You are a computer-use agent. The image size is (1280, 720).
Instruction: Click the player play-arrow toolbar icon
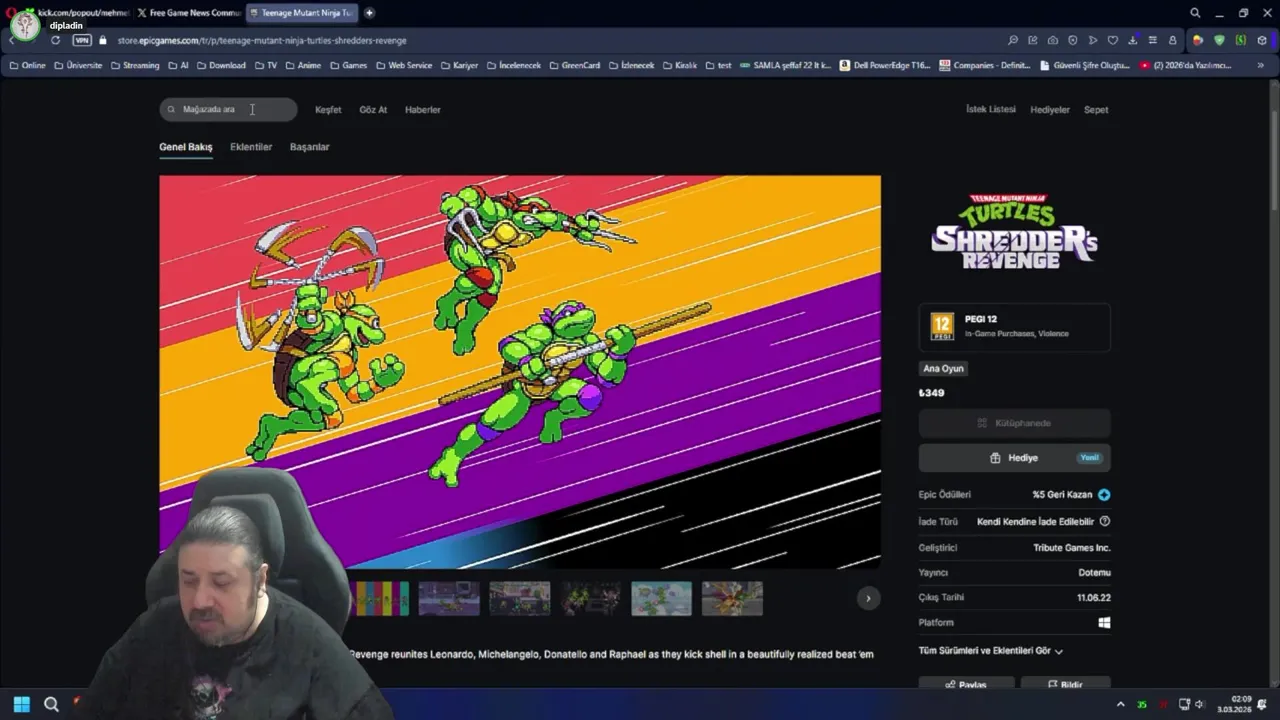click(x=1093, y=40)
